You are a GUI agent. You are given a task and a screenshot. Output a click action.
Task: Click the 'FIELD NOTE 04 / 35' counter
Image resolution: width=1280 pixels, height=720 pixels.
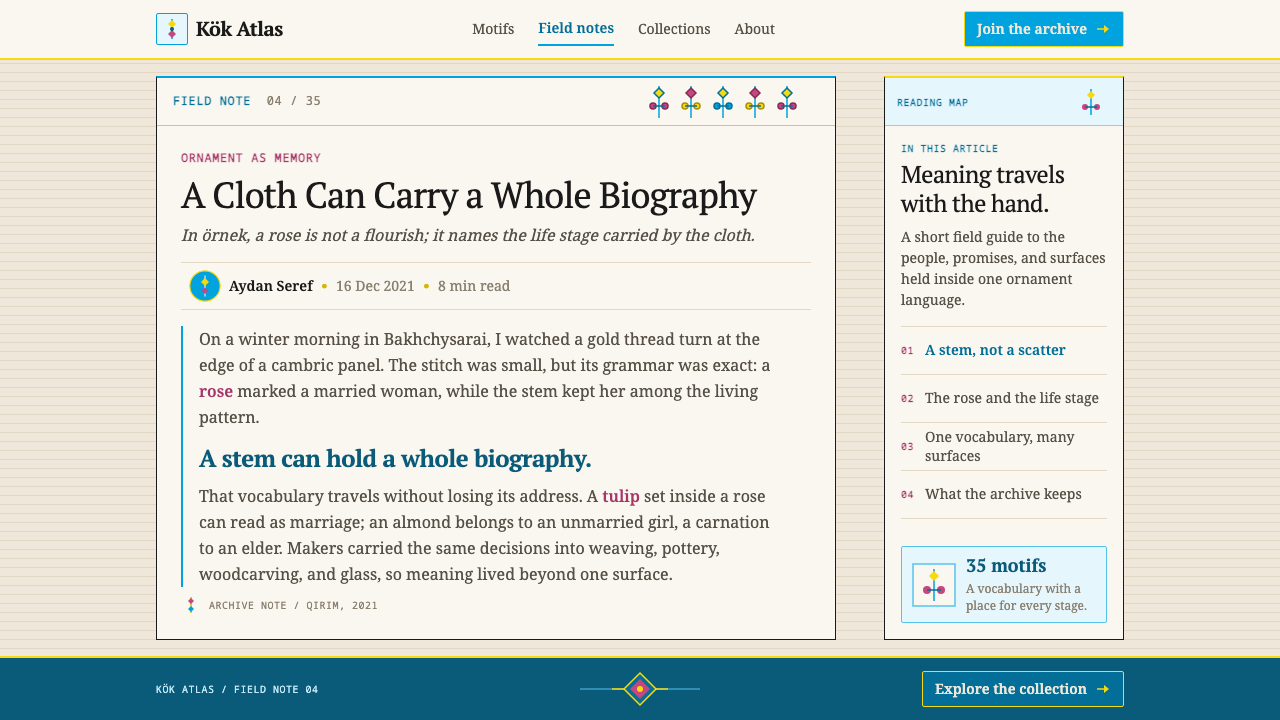coord(247,101)
